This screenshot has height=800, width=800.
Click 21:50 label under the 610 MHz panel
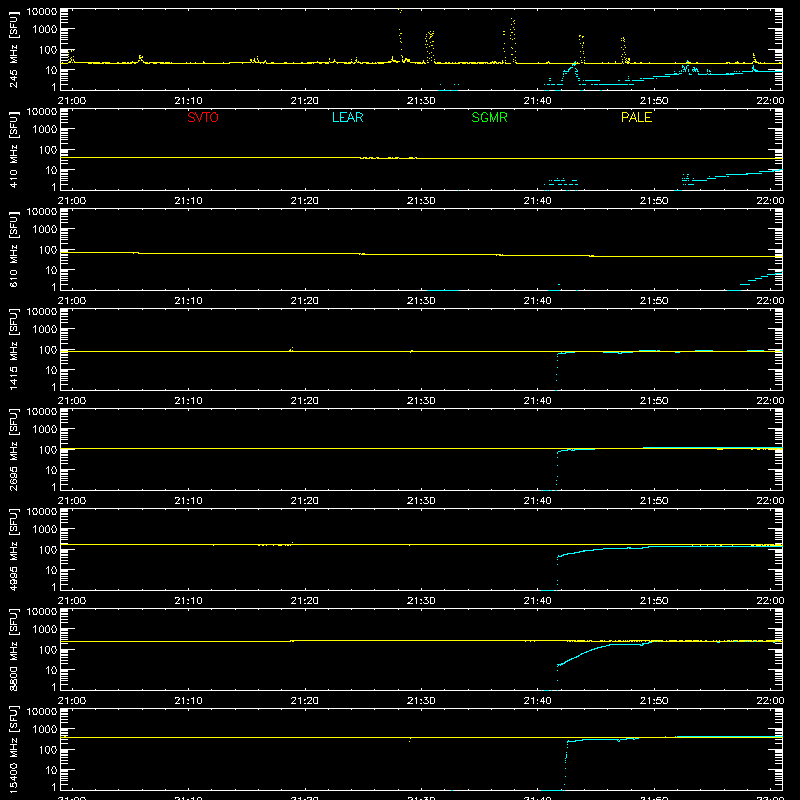[654, 301]
